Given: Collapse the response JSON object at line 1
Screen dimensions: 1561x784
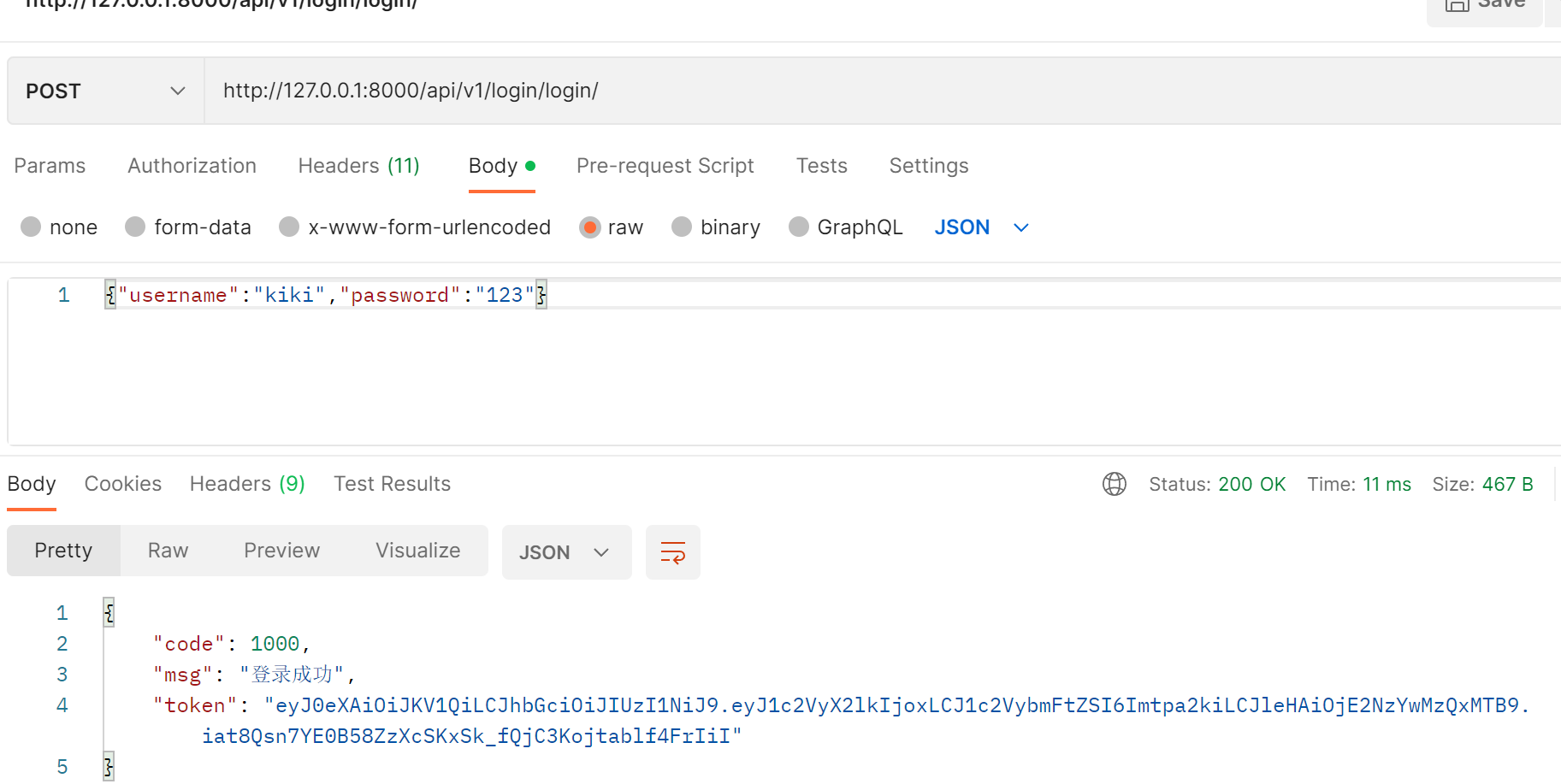Looking at the screenshot, I should [x=109, y=612].
